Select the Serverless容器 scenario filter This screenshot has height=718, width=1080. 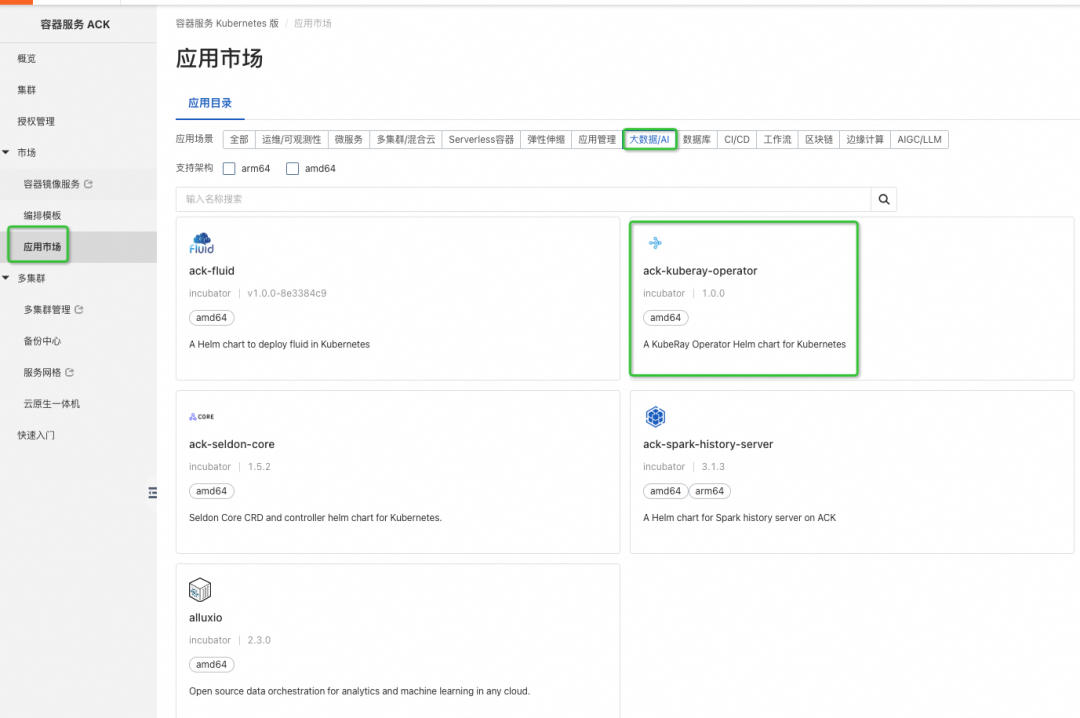(x=481, y=139)
